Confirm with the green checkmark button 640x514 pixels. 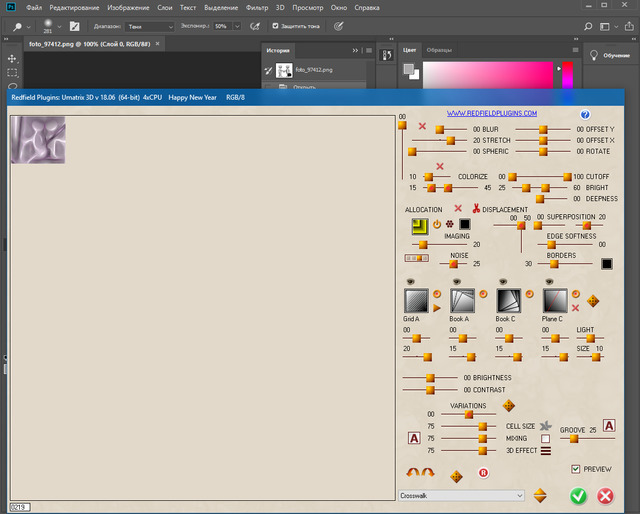(x=577, y=495)
